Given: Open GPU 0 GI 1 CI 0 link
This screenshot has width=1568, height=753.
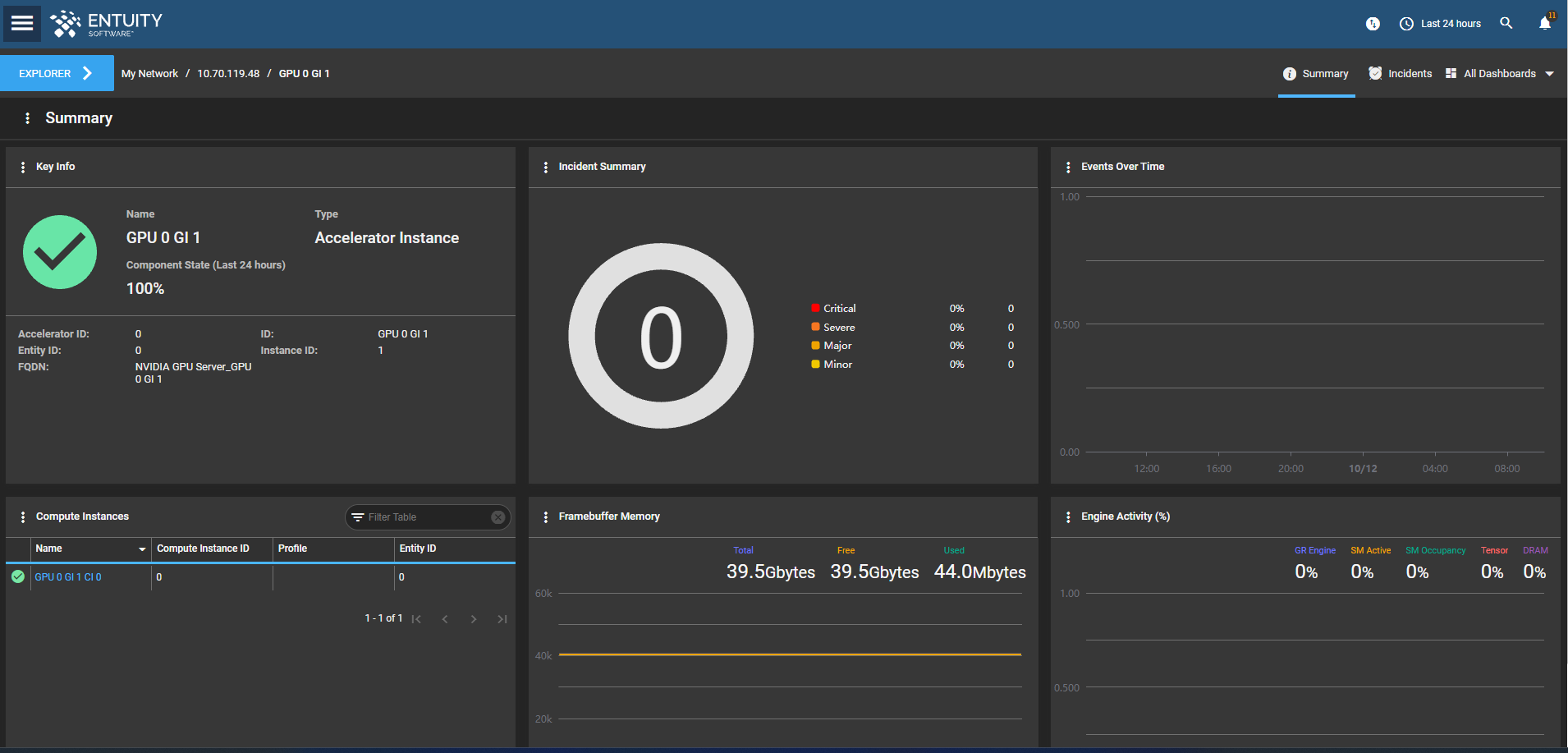Looking at the screenshot, I should tap(68, 577).
